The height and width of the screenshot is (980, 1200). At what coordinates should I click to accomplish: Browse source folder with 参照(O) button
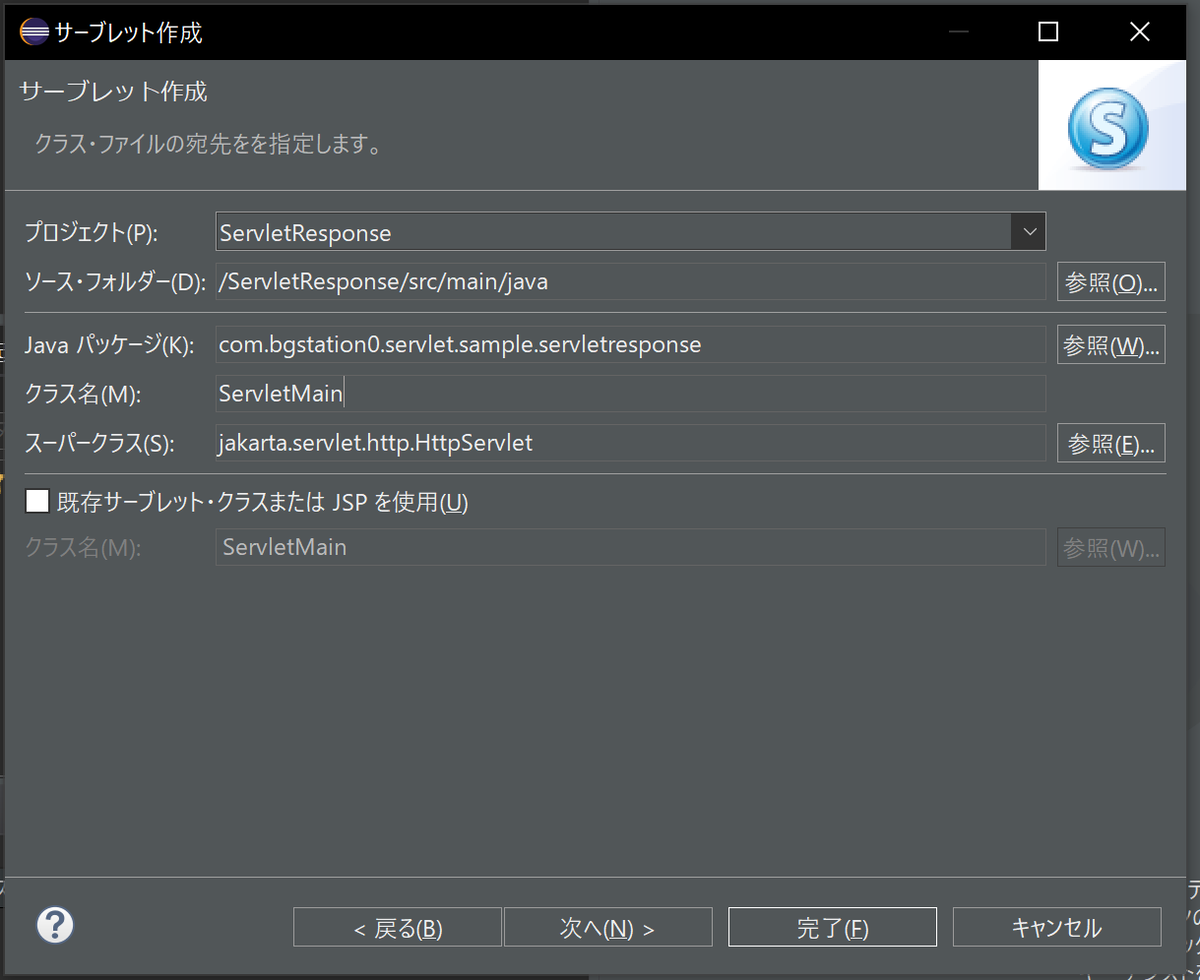click(1111, 282)
